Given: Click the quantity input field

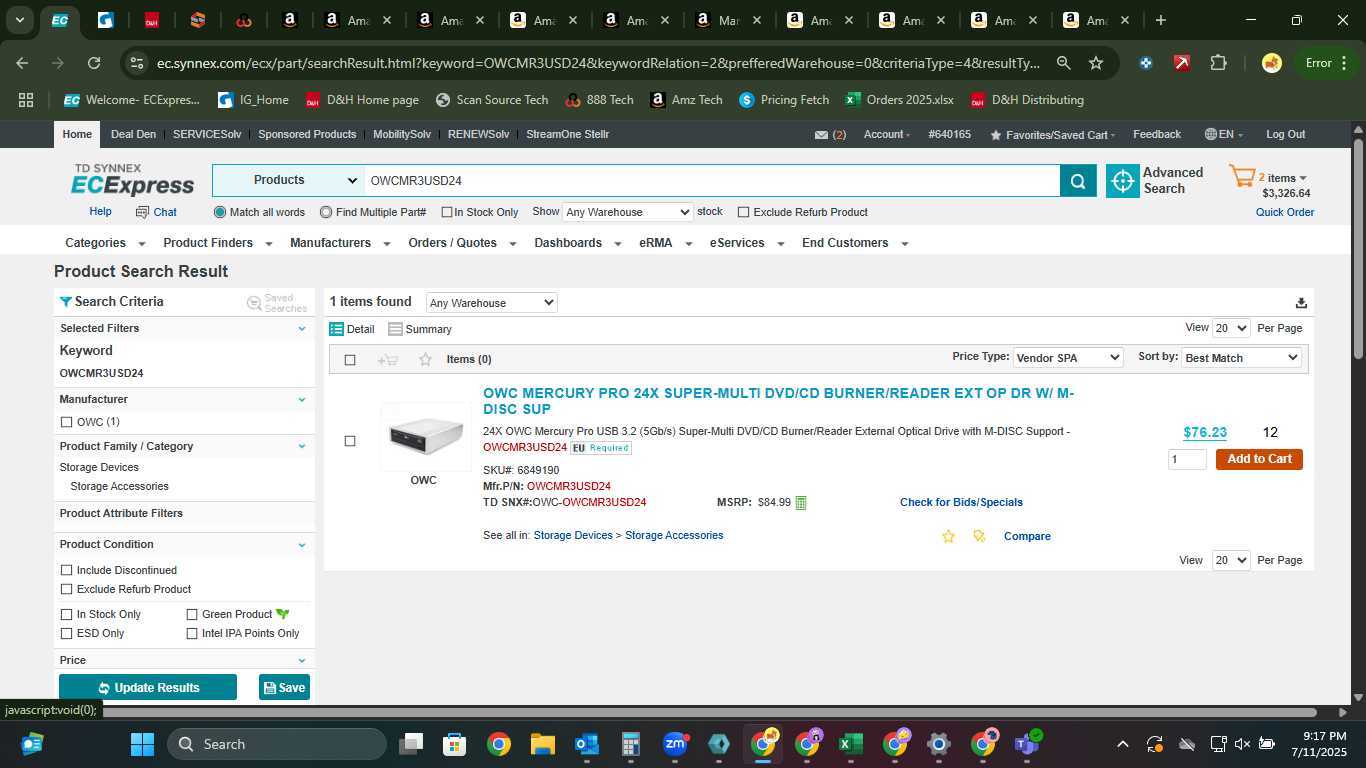Looking at the screenshot, I should coord(1187,459).
